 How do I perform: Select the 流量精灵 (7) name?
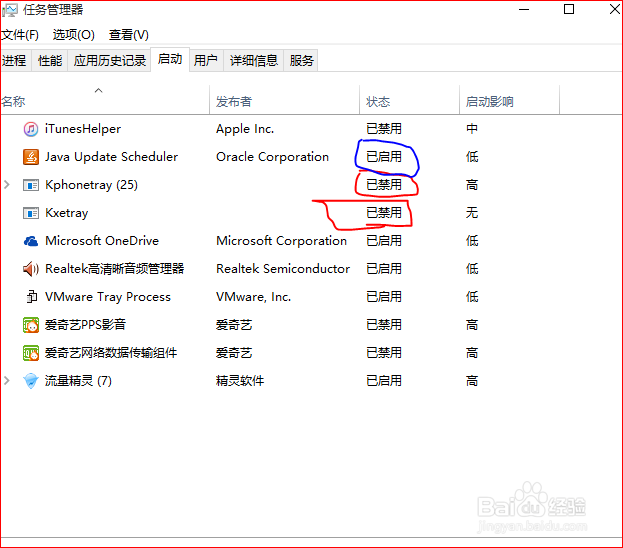point(78,381)
